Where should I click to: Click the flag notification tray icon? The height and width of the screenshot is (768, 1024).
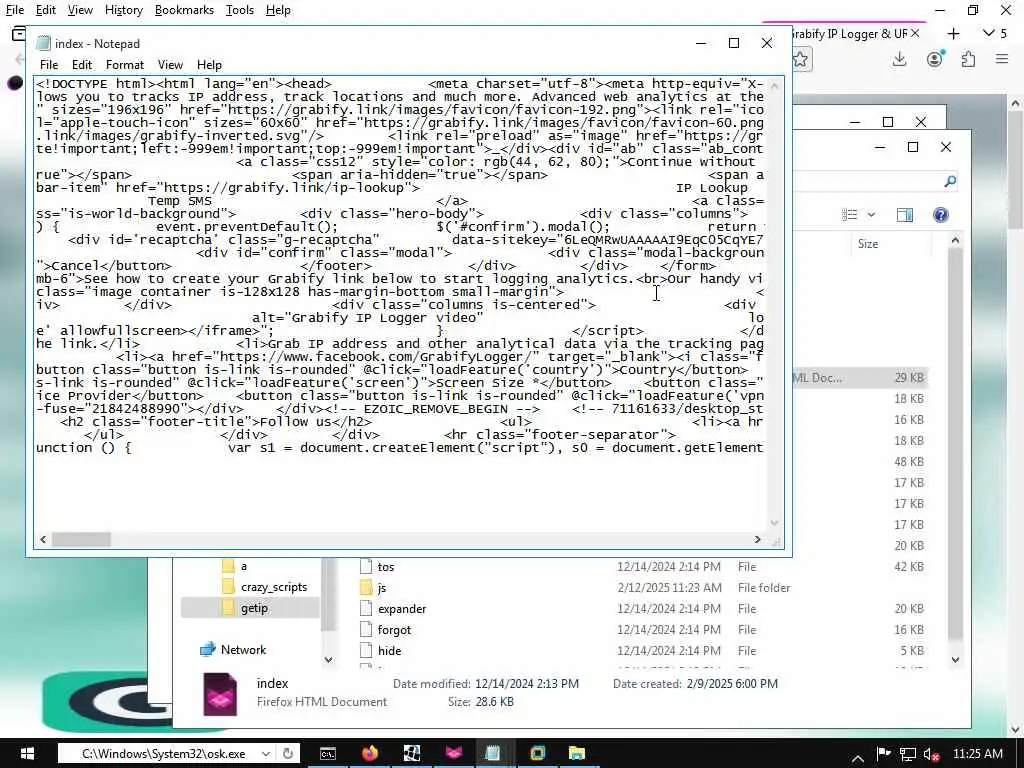pyautogui.click(x=884, y=754)
